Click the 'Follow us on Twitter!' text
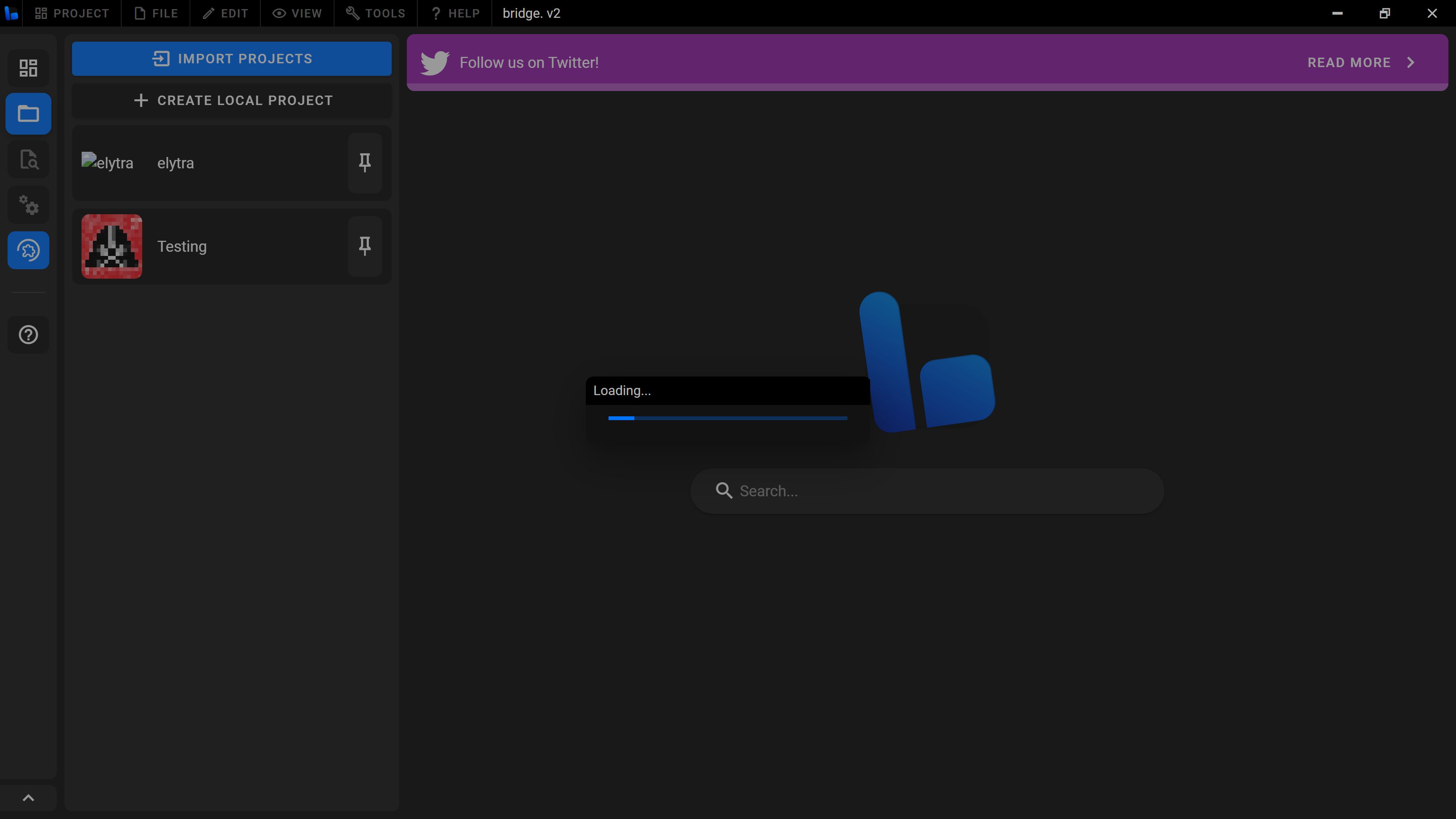 (529, 62)
